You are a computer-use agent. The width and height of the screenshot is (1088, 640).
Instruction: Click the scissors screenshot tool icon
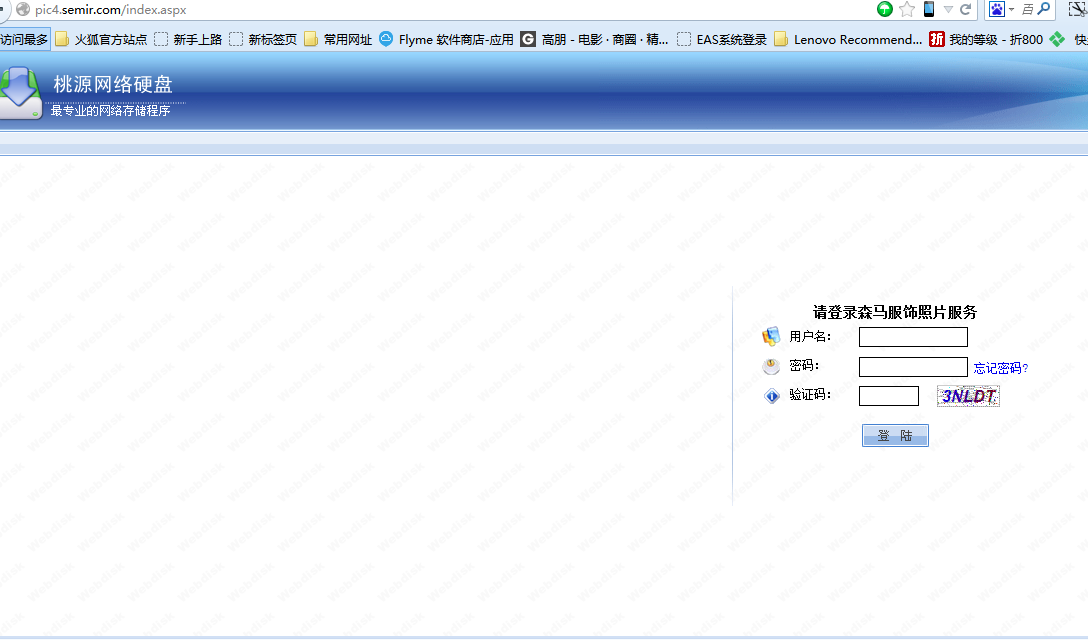pyautogui.click(x=1078, y=9)
